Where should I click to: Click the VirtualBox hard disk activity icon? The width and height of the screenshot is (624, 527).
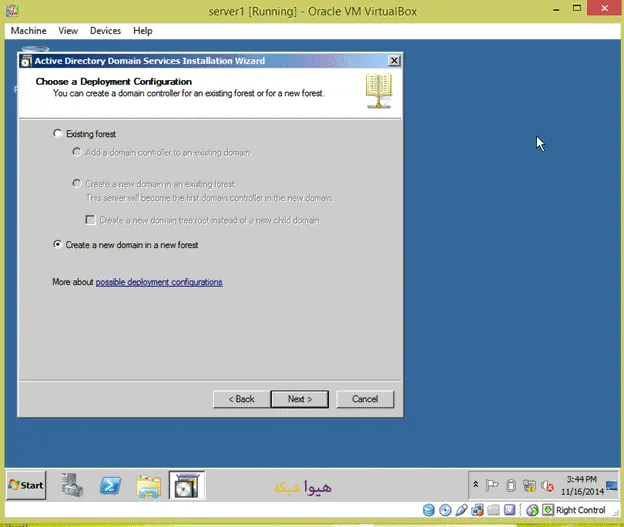pyautogui.click(x=429, y=510)
